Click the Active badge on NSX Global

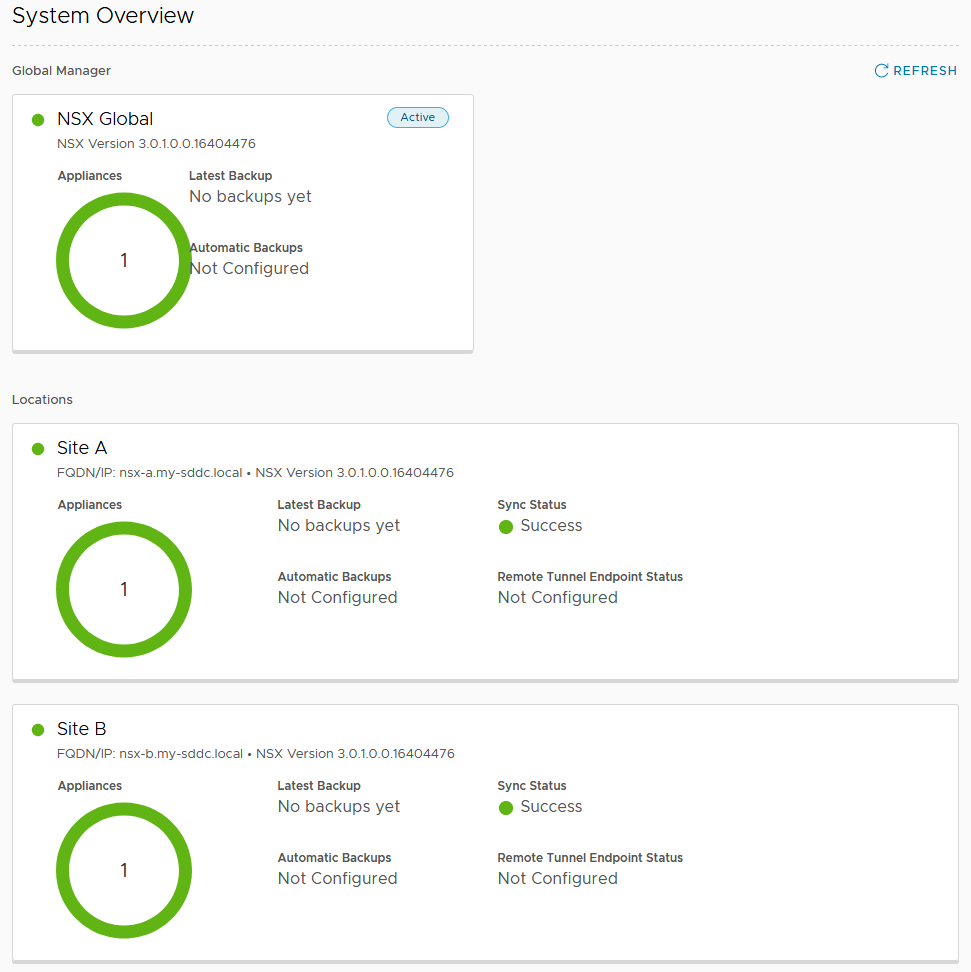(x=417, y=117)
